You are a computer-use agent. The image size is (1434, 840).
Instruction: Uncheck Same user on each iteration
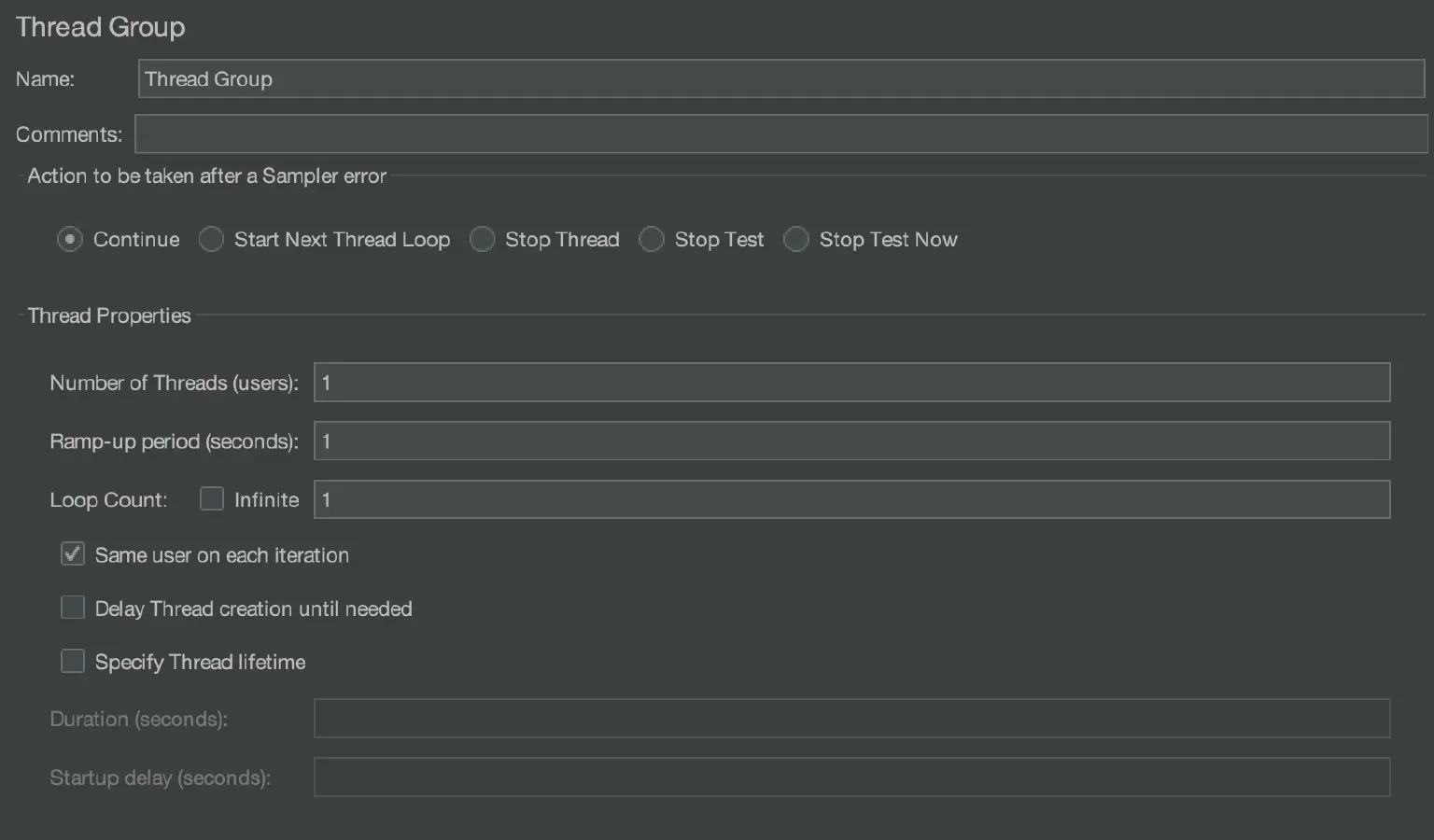coord(72,553)
